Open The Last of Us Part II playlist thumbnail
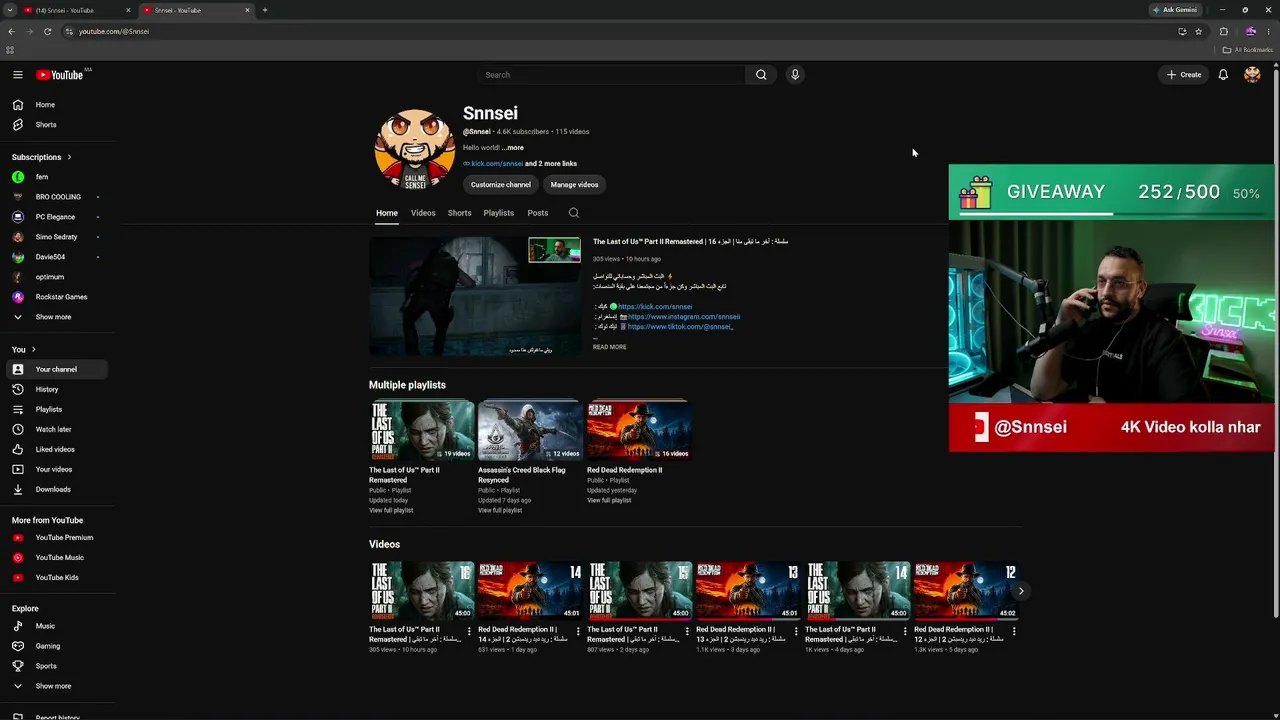1280x720 pixels. coord(421,431)
